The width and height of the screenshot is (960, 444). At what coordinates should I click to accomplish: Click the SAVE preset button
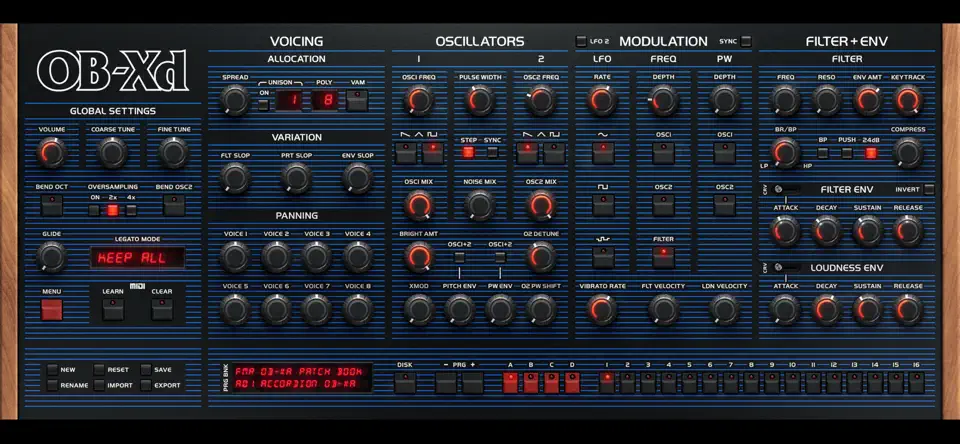(x=146, y=369)
